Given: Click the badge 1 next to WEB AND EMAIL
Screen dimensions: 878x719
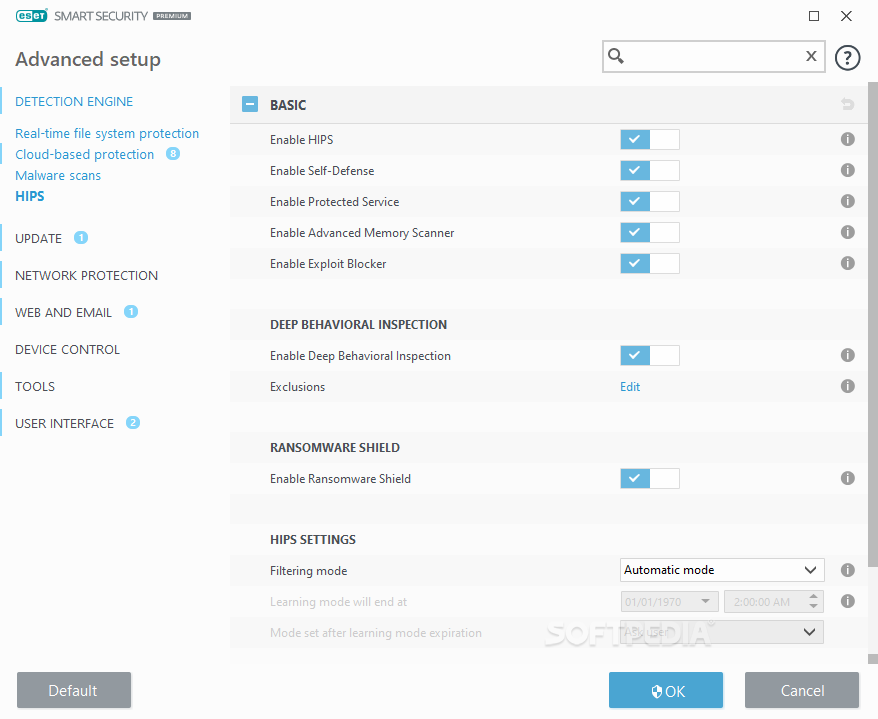Looking at the screenshot, I should 131,311.
